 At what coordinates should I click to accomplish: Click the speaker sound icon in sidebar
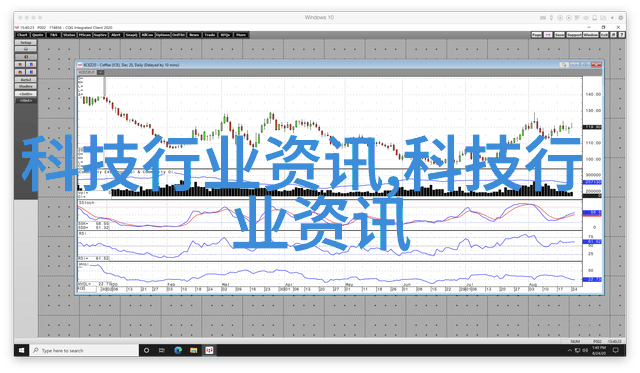[x=26, y=57]
